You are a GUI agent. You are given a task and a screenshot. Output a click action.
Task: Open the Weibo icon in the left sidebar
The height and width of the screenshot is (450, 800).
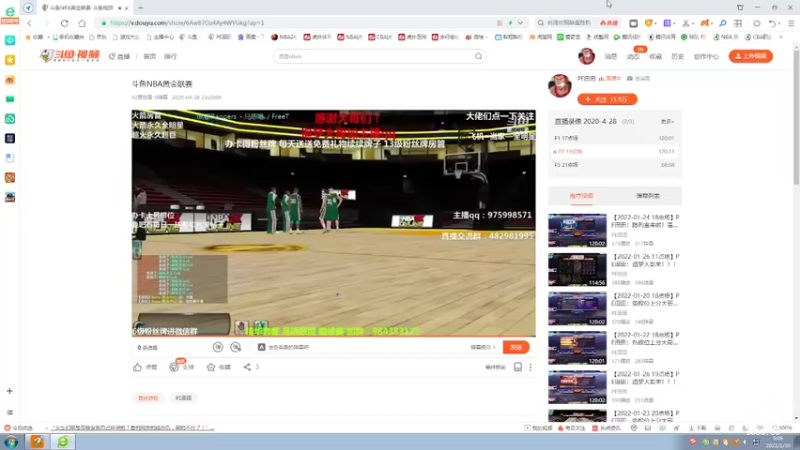pyautogui.click(x=10, y=80)
